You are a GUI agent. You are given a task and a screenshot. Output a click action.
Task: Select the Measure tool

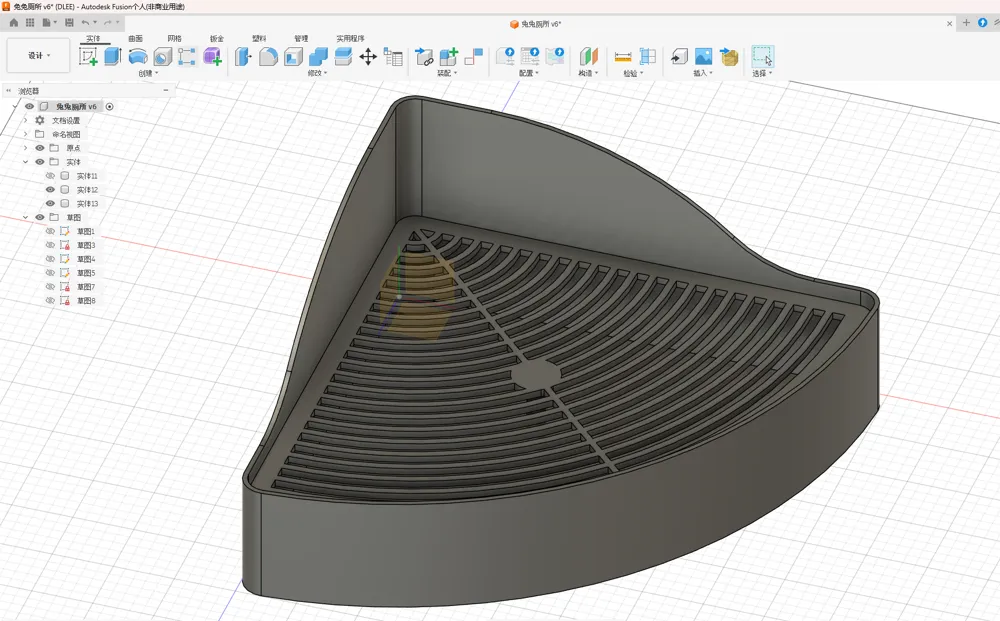pyautogui.click(x=623, y=57)
